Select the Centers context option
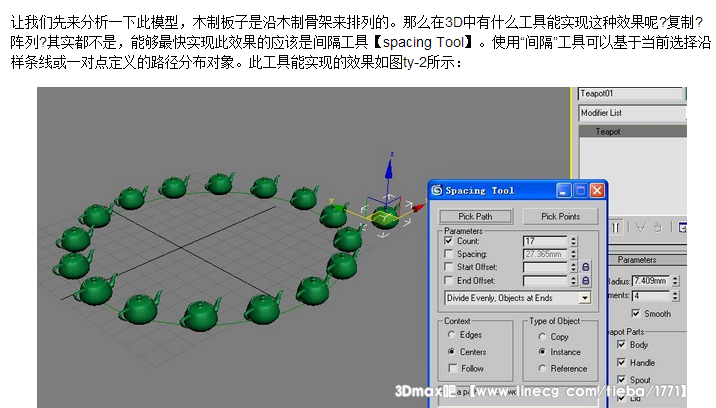Viewport: 716px width, 408px height. 452,352
